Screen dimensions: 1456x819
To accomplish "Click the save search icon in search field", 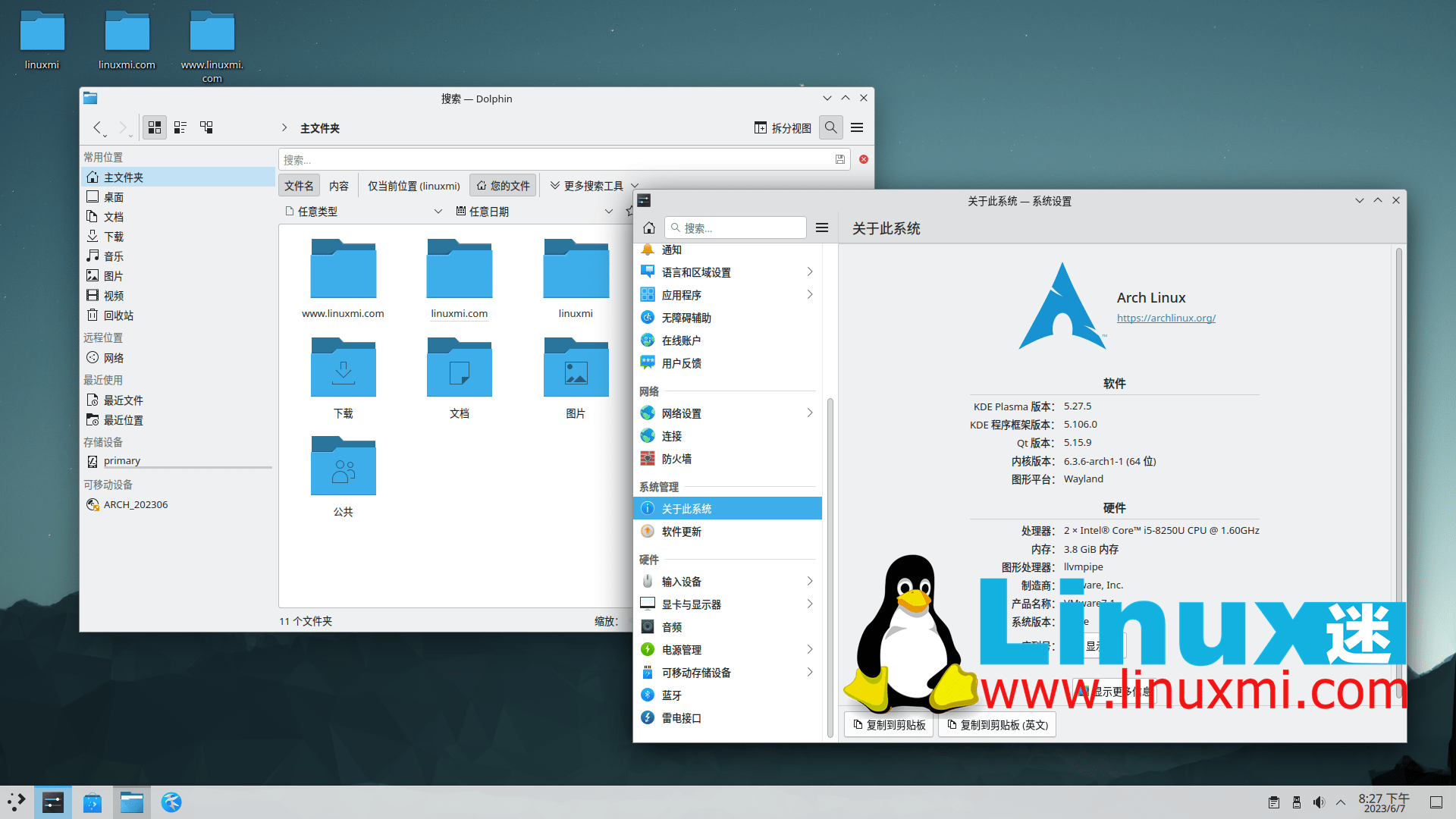I will pos(840,159).
